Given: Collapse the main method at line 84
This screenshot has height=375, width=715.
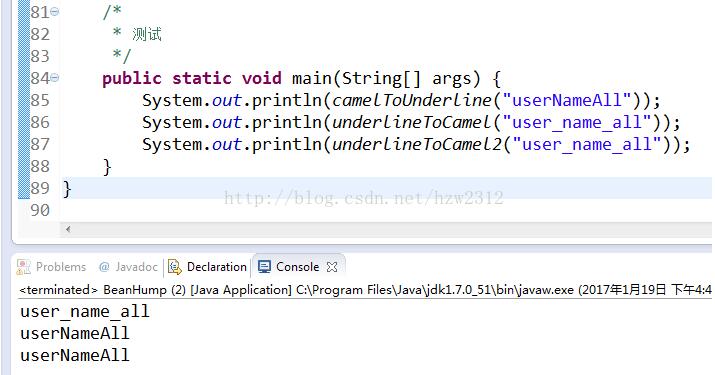Looking at the screenshot, I should click(55, 78).
